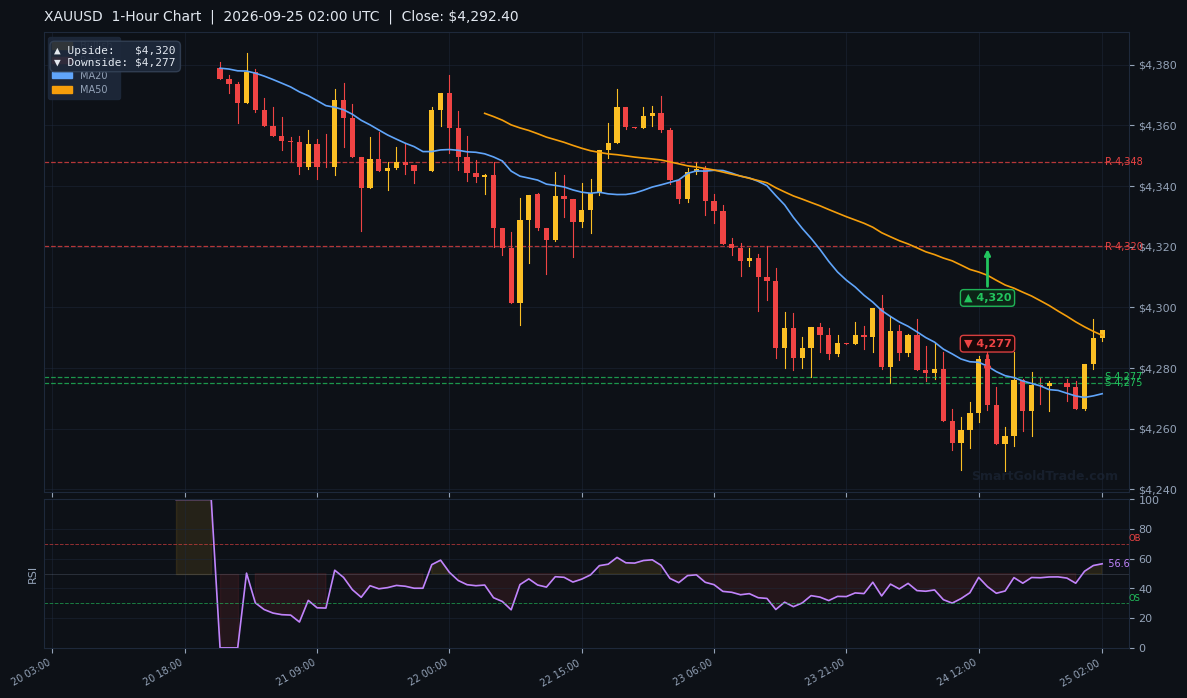This screenshot has height=698, width=1187.
Task: Click the green '▲ 4,320' upside target tag
Action: [987, 298]
